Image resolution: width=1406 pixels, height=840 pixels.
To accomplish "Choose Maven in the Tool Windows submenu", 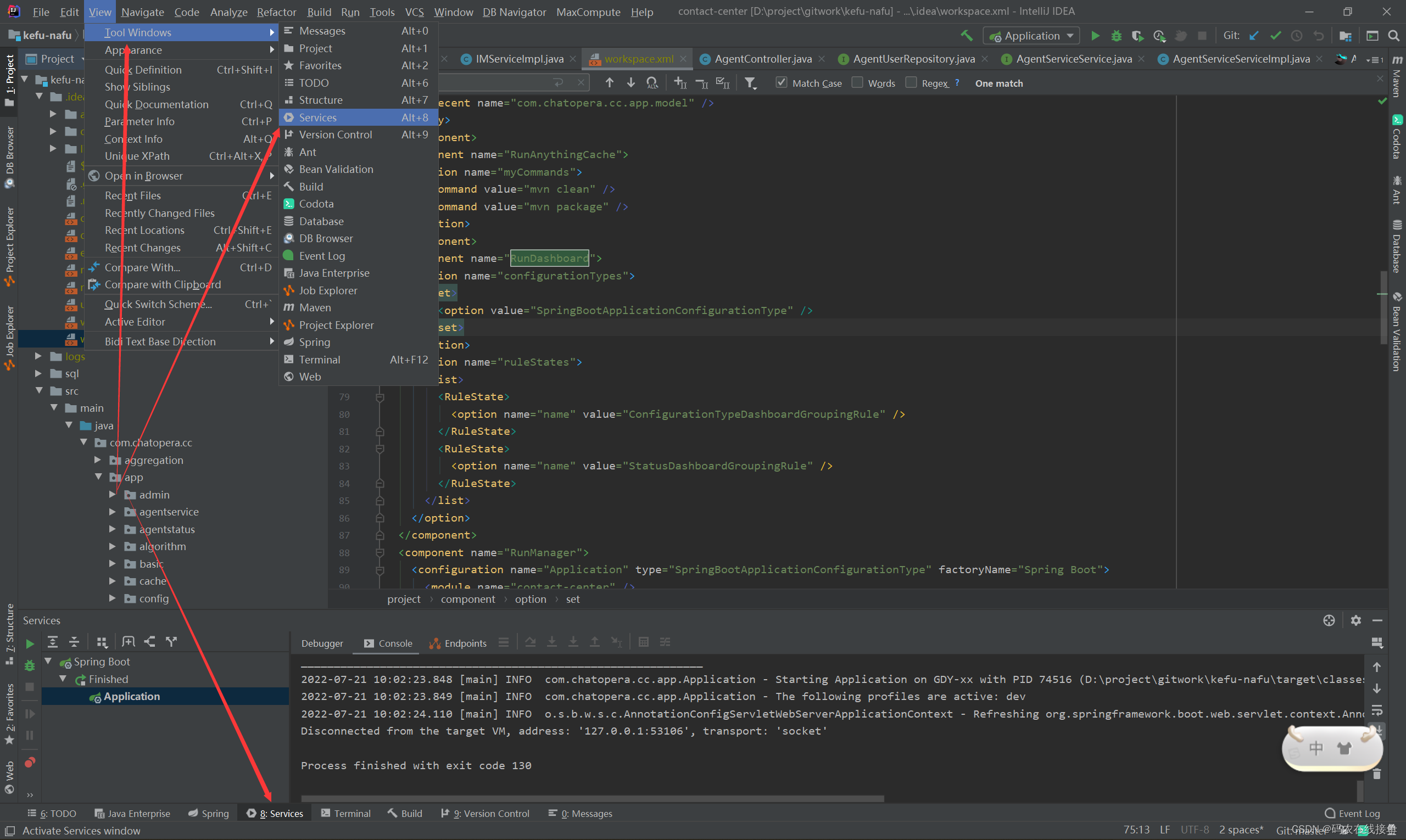I will [359, 307].
